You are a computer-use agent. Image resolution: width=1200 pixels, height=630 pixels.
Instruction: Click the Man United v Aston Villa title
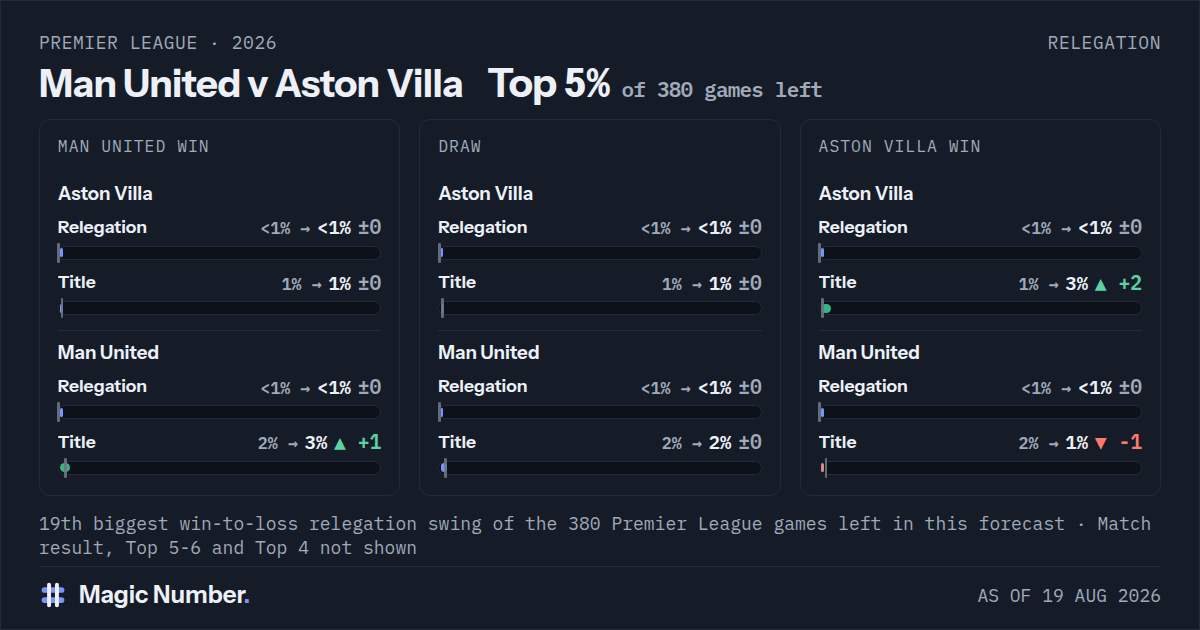[x=251, y=84]
